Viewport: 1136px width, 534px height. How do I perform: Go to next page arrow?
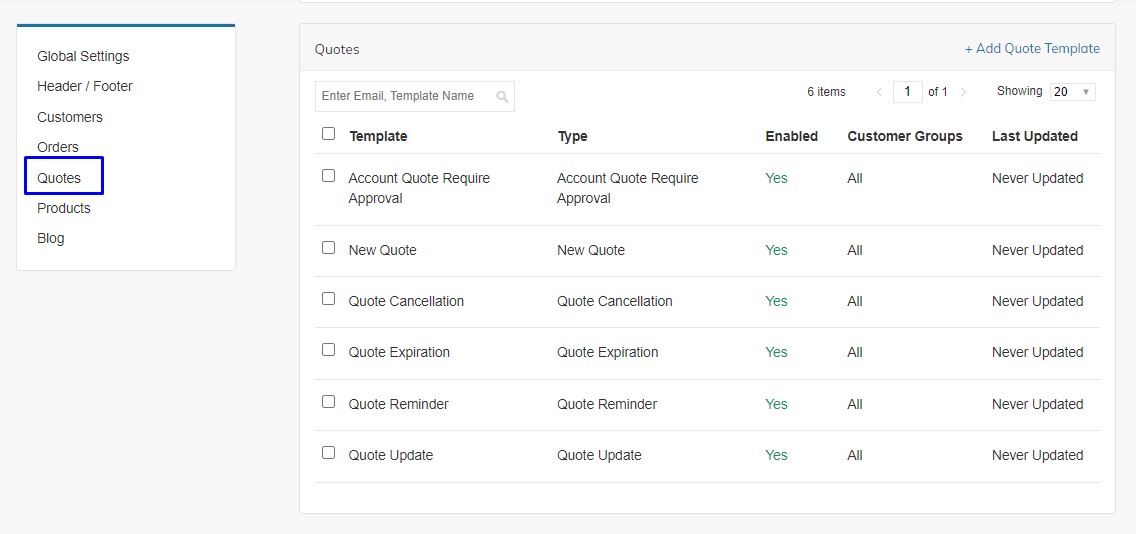pyautogui.click(x=963, y=92)
